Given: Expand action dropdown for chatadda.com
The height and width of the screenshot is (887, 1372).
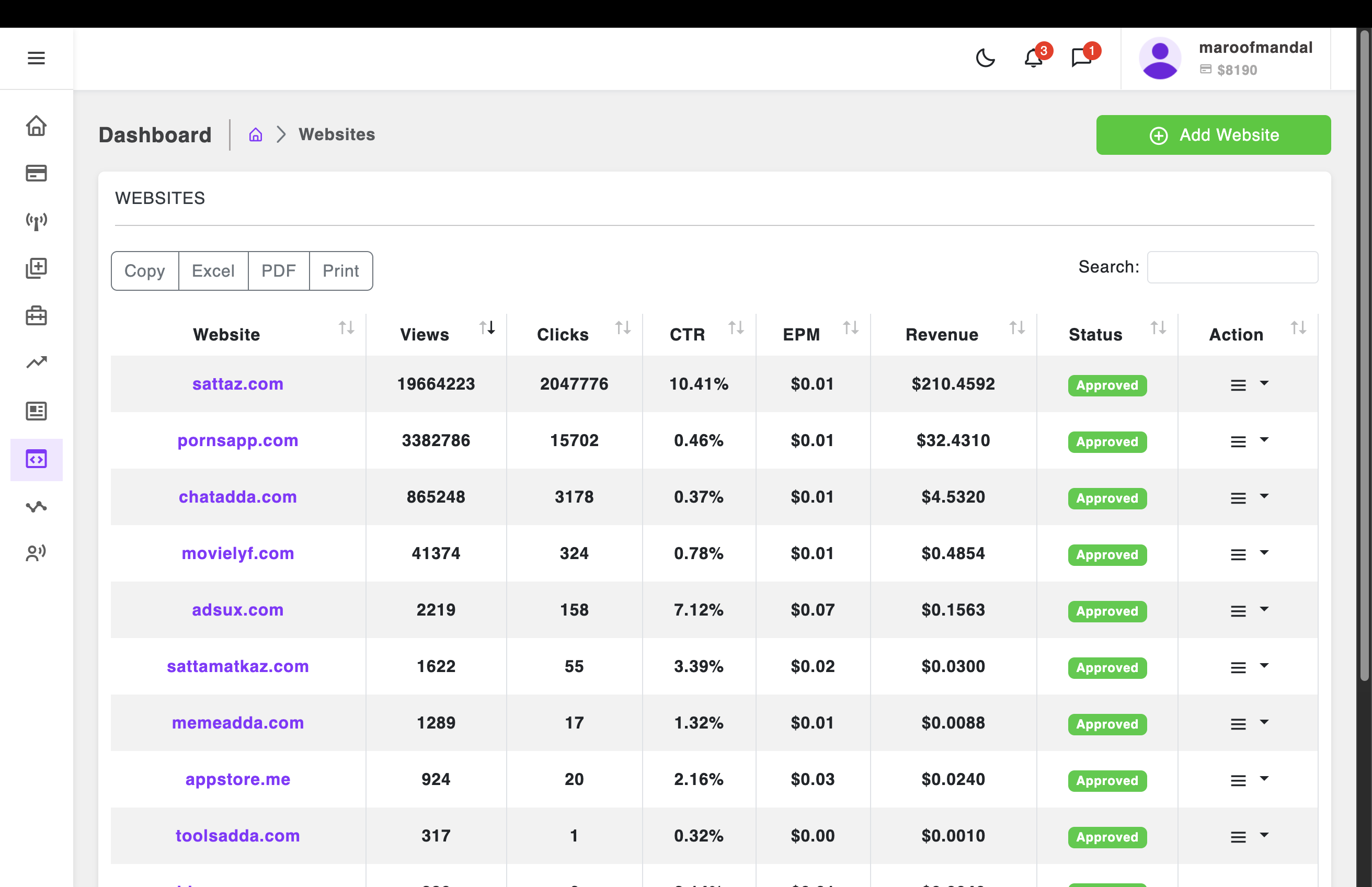Looking at the screenshot, I should 1248,497.
